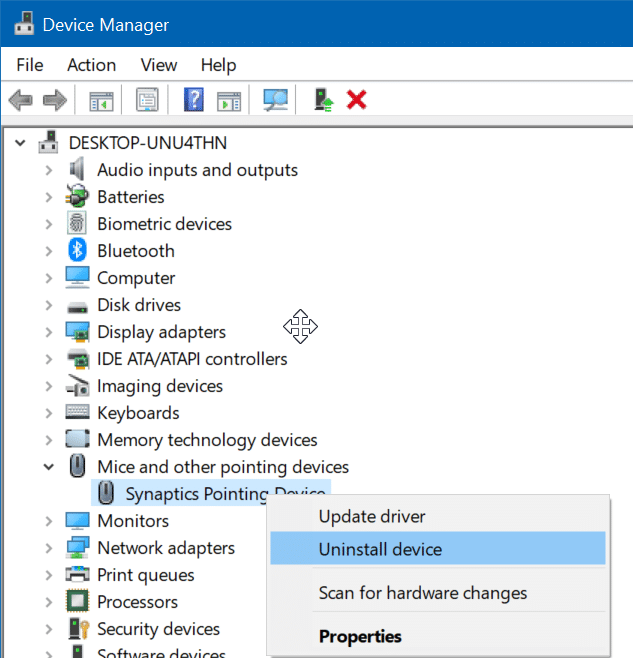Click the Disk drives icon
633x658 pixels.
pos(77,308)
